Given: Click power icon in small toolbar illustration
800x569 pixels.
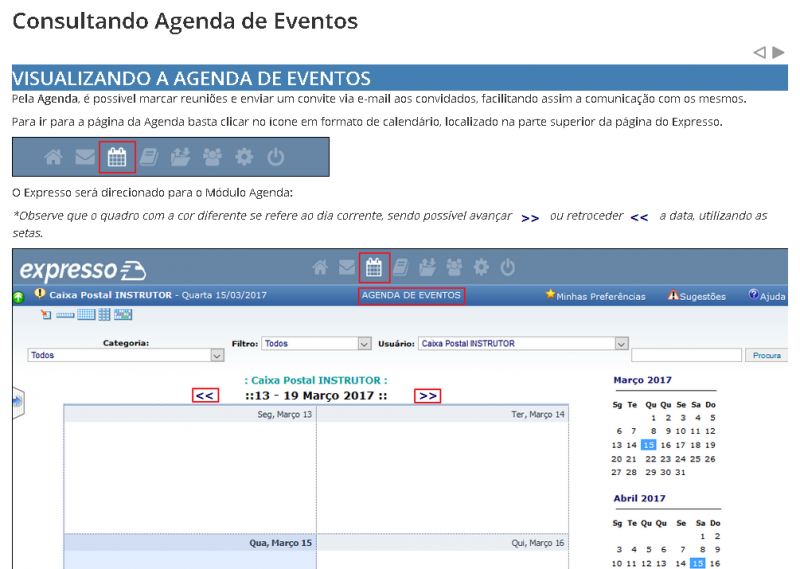Looking at the screenshot, I should 276,157.
